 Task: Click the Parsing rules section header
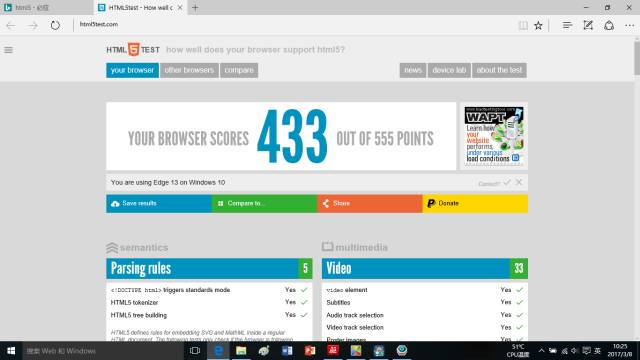209,268
